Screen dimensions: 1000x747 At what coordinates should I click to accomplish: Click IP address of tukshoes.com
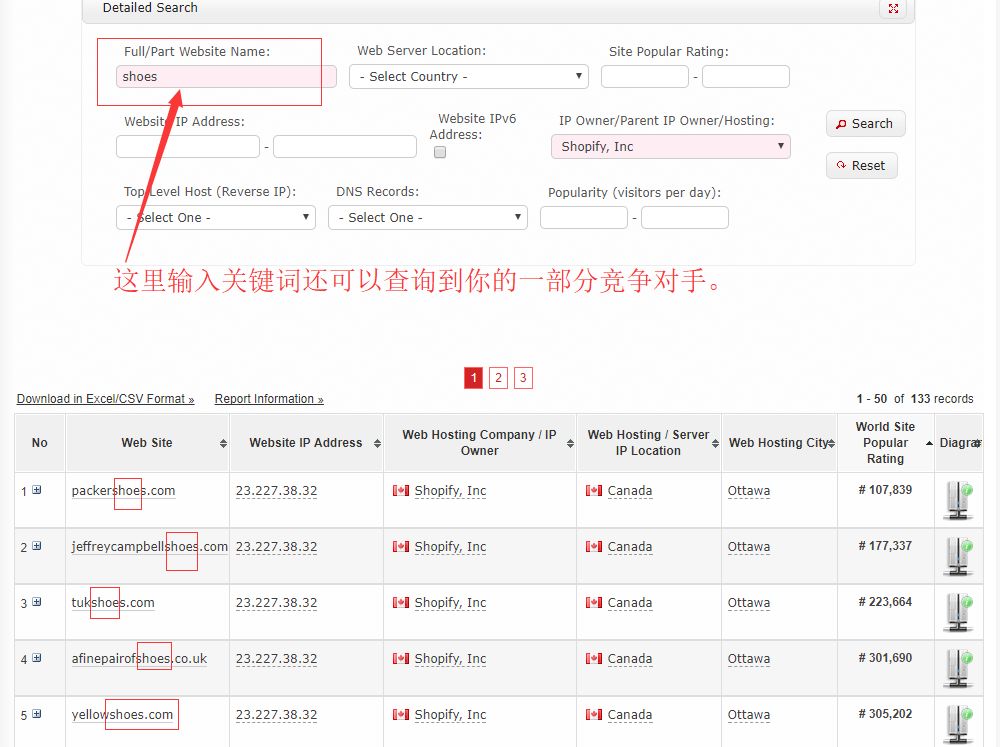[x=276, y=602]
